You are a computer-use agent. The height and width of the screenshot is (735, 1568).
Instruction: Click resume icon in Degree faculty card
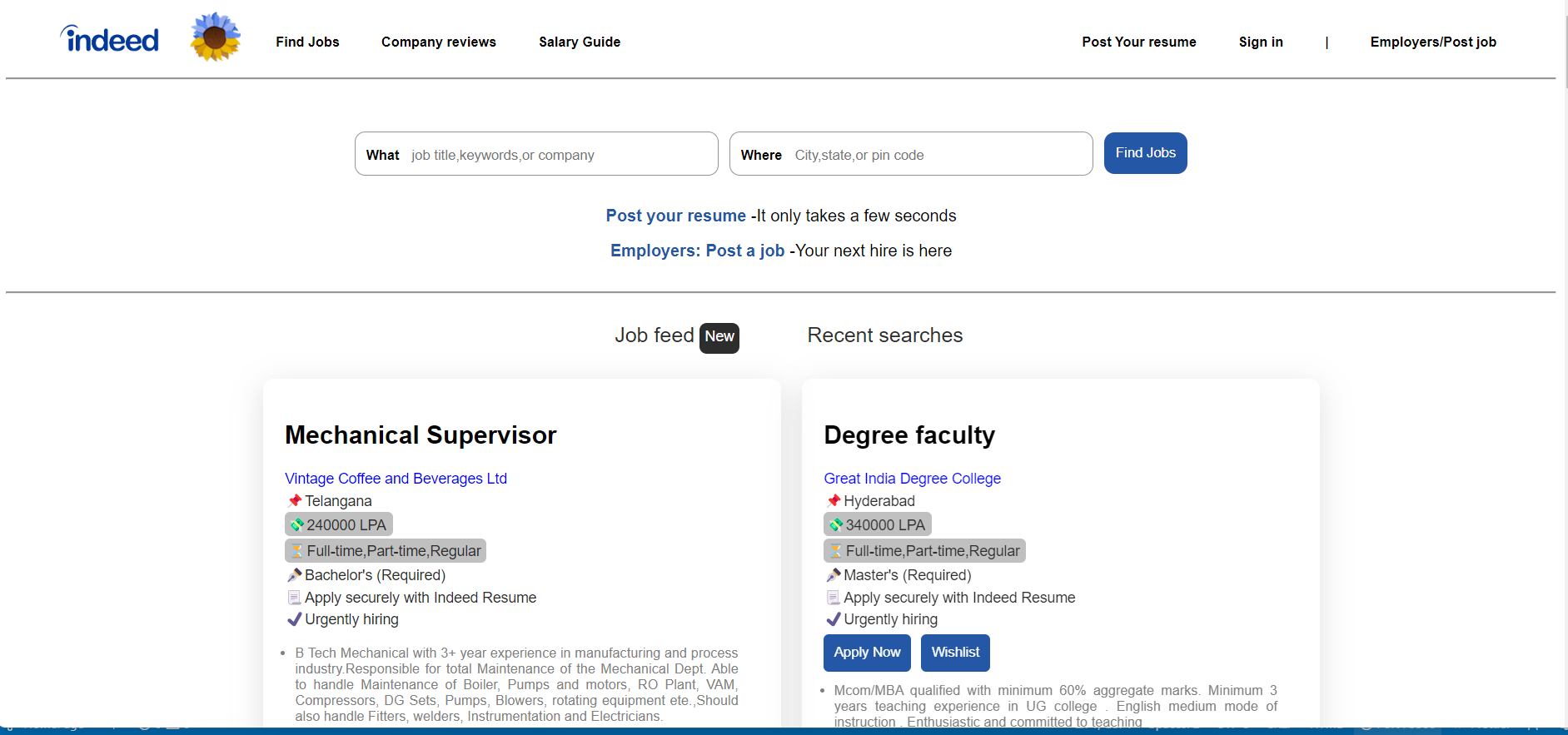(x=833, y=598)
